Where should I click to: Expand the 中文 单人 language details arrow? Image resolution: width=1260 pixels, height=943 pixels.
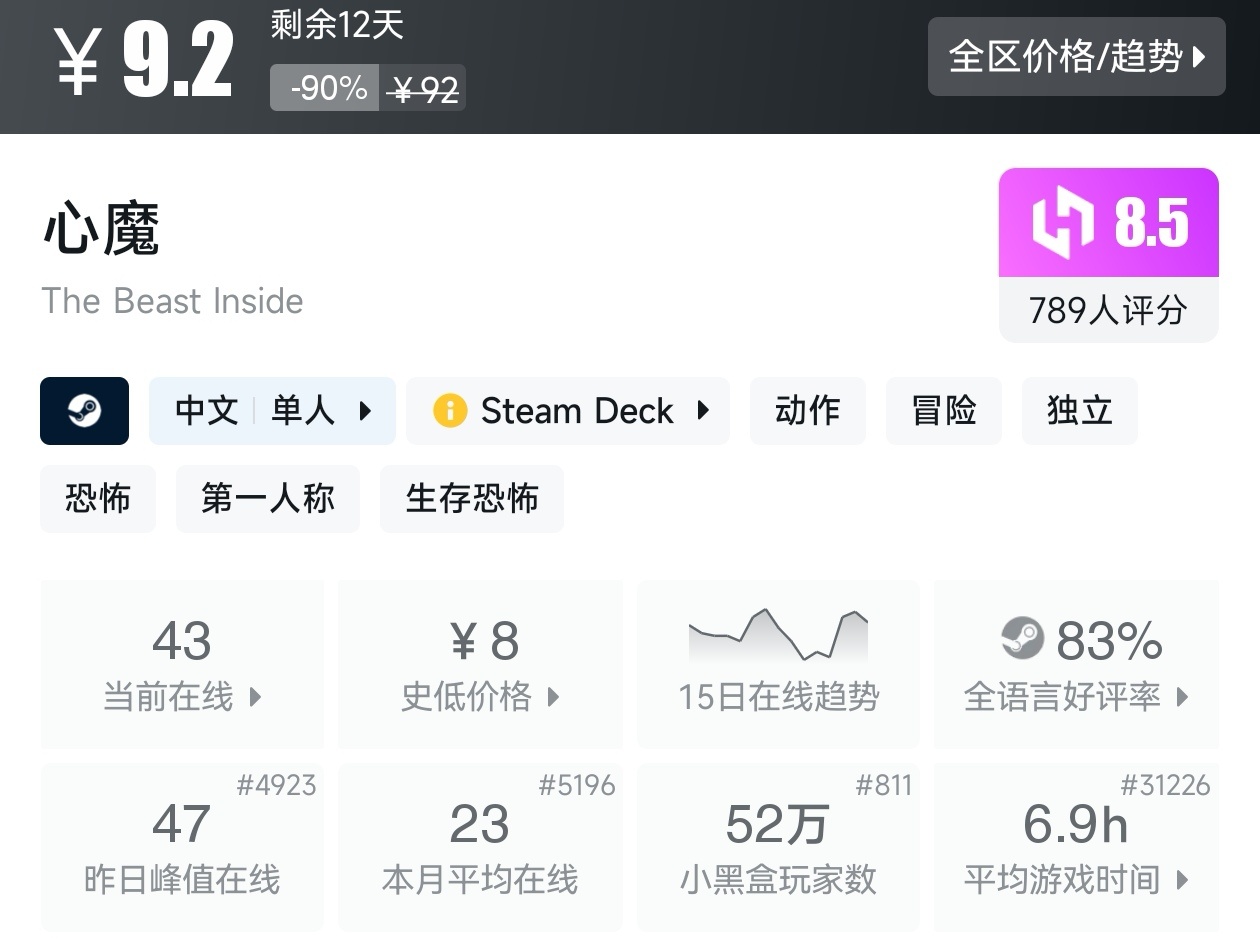[365, 411]
